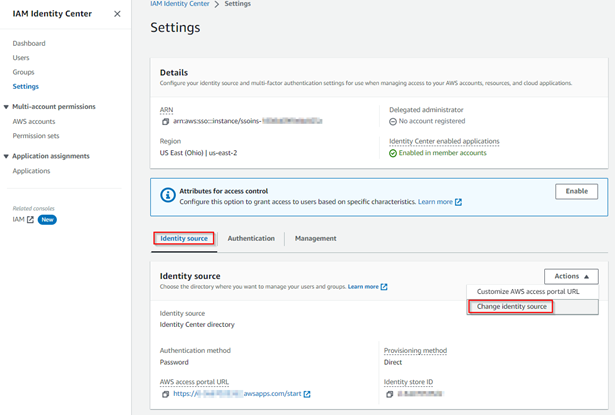Open the Actions dropdown
This screenshot has width=615, height=415.
point(571,276)
